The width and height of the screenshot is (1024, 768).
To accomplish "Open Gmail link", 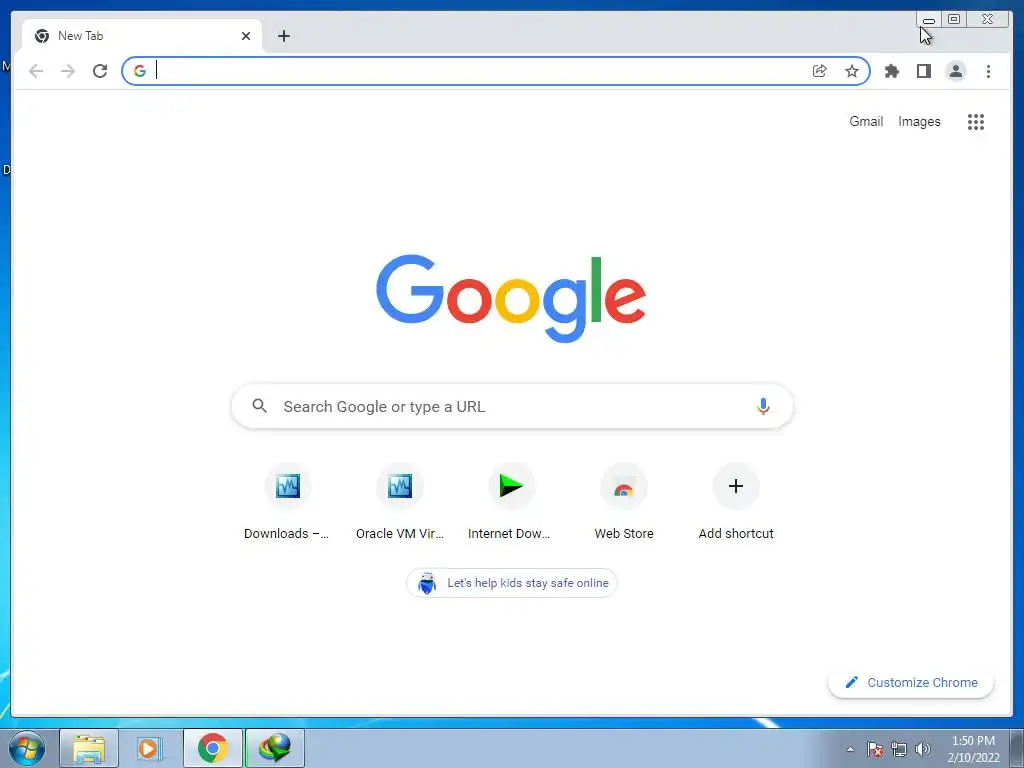I will click(866, 121).
